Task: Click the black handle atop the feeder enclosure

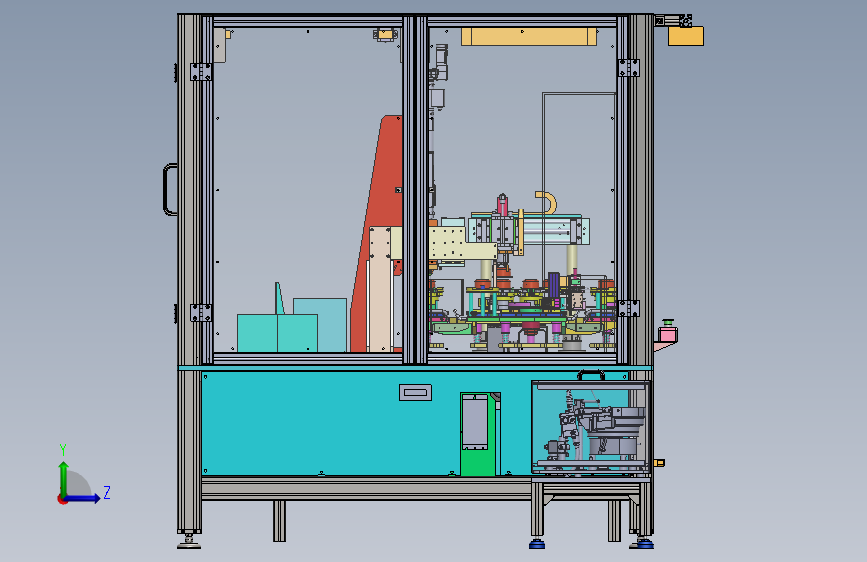Action: click(591, 376)
